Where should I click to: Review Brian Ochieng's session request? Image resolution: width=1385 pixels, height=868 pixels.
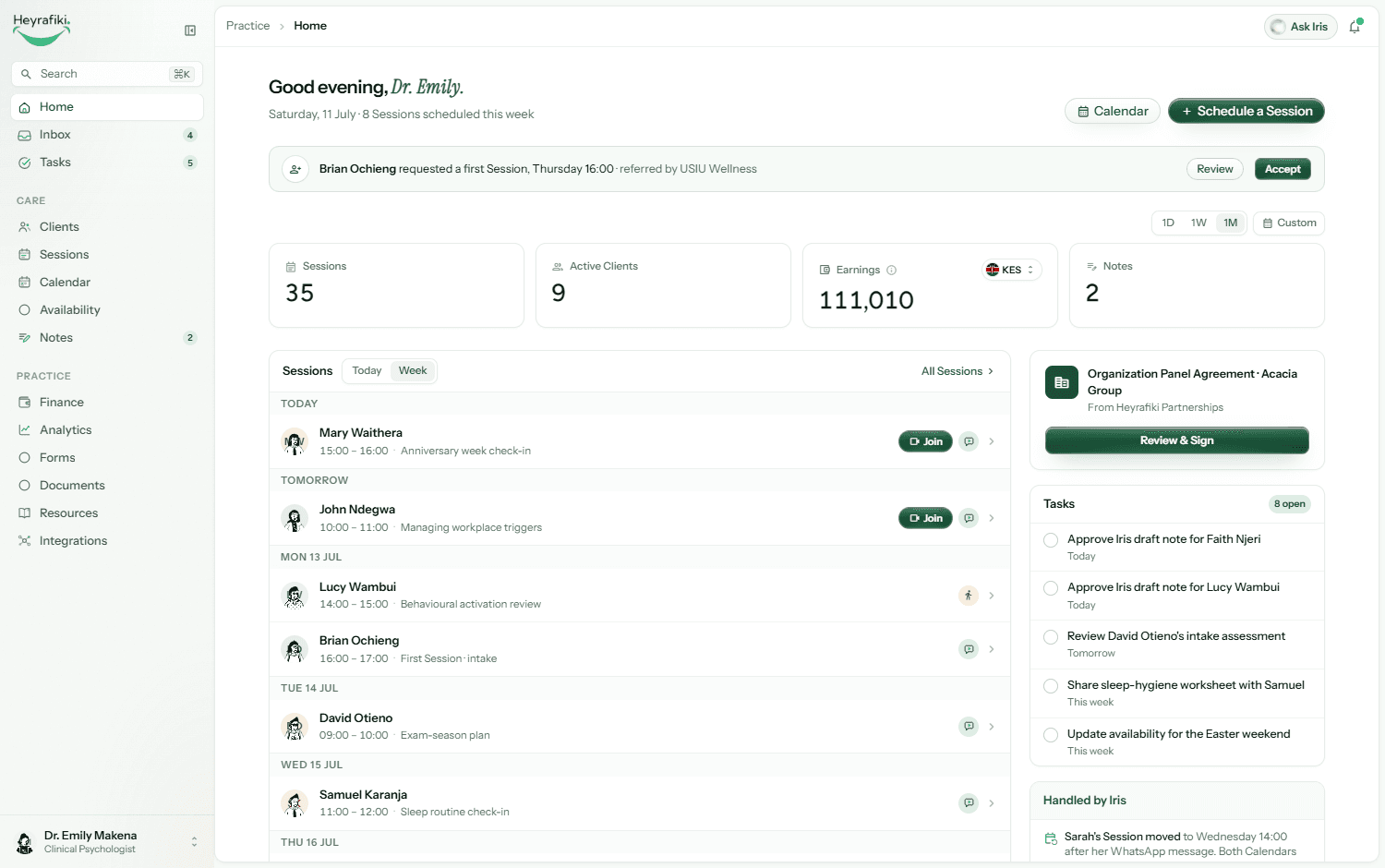pyautogui.click(x=1215, y=169)
